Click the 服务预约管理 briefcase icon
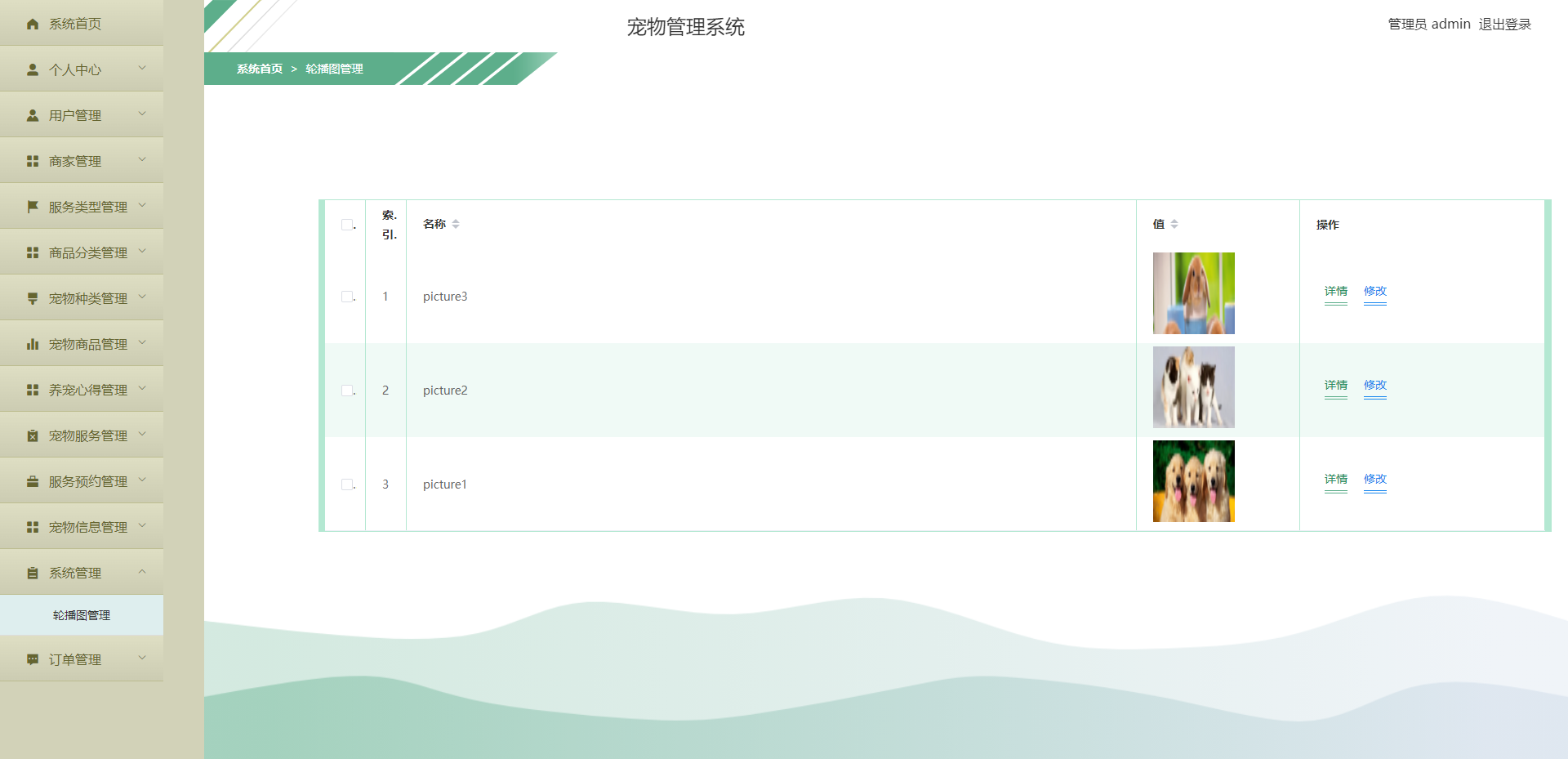The height and width of the screenshot is (759, 1568). 32,480
